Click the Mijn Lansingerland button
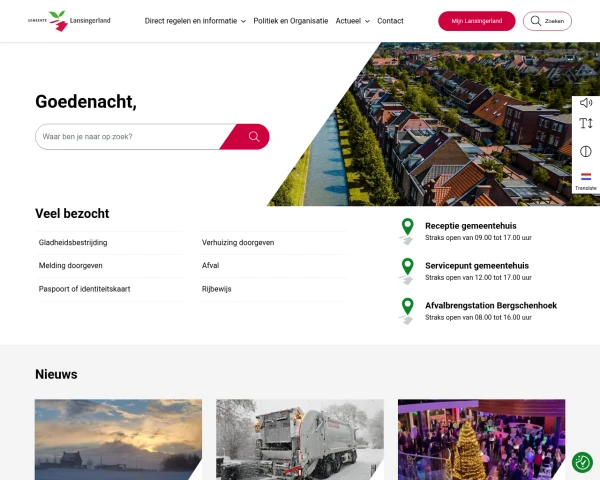Image resolution: width=600 pixels, height=480 pixels. pyautogui.click(x=477, y=21)
